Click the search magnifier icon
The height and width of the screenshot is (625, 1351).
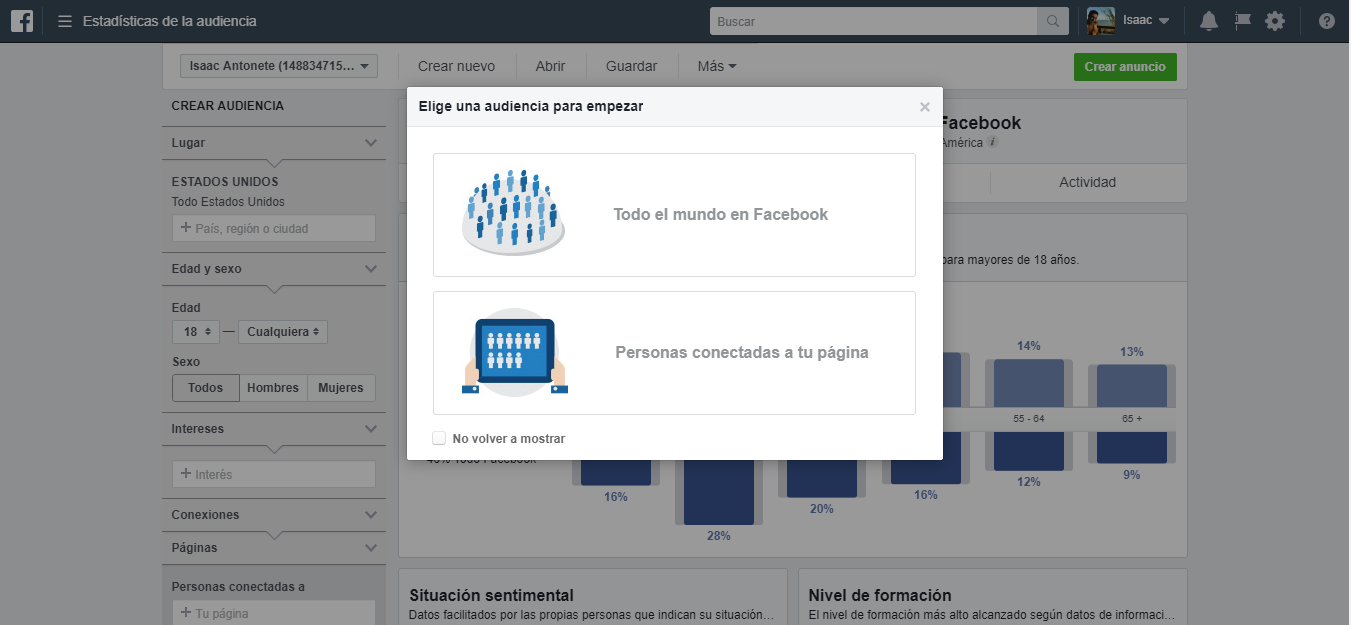tap(1052, 21)
